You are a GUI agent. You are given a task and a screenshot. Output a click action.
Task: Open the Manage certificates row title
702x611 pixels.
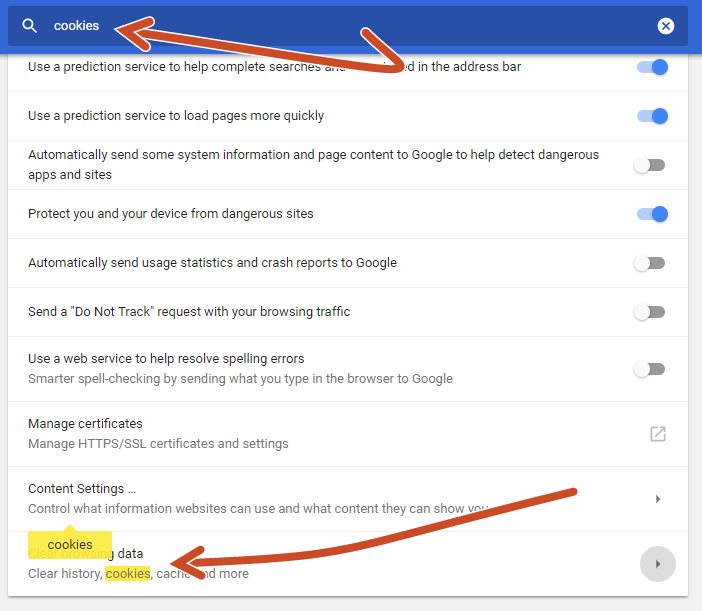[x=85, y=424]
